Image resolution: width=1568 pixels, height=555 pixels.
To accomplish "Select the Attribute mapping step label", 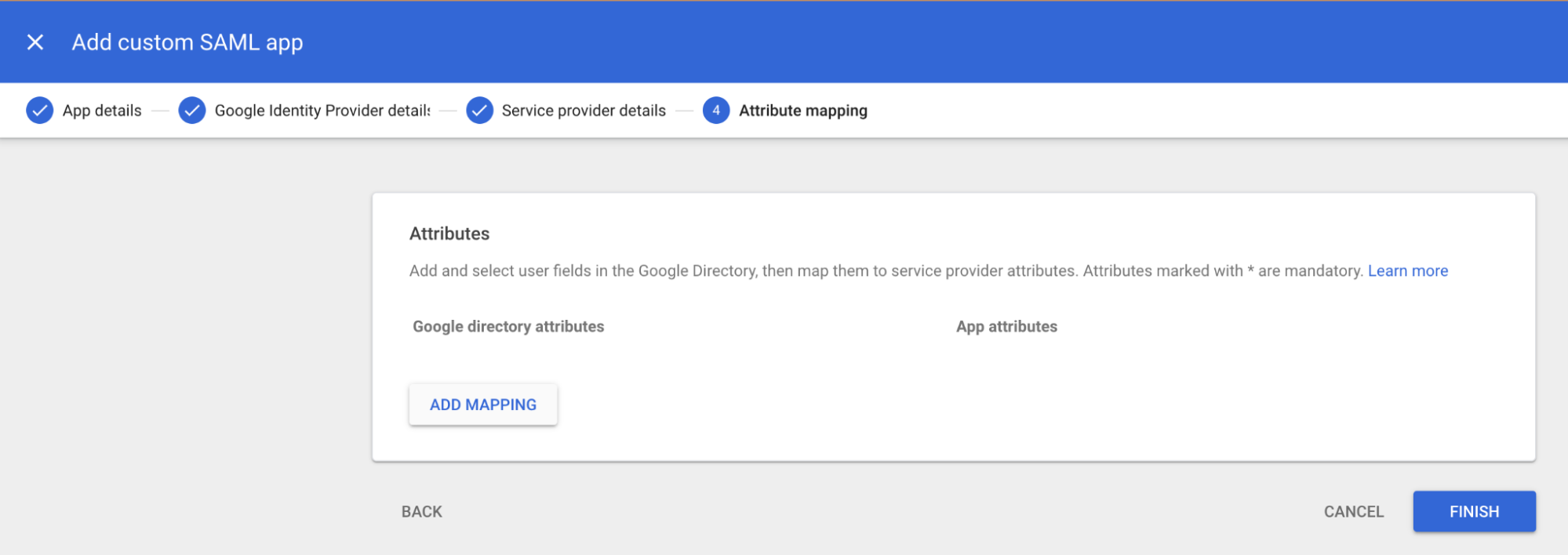I will coord(802,111).
